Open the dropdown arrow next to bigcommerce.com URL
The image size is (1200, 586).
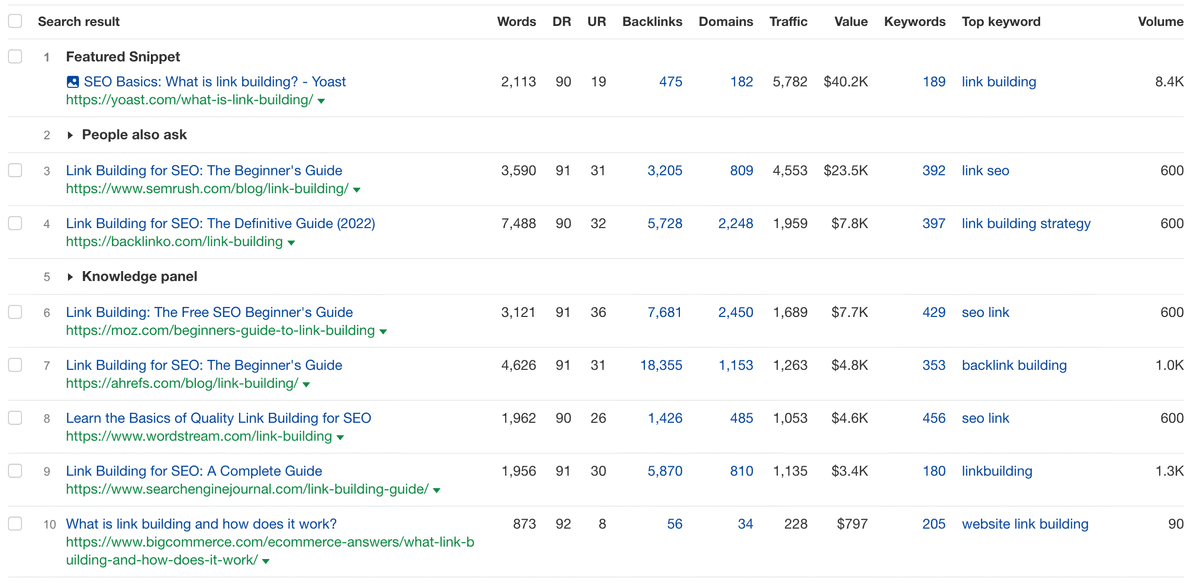(266, 562)
